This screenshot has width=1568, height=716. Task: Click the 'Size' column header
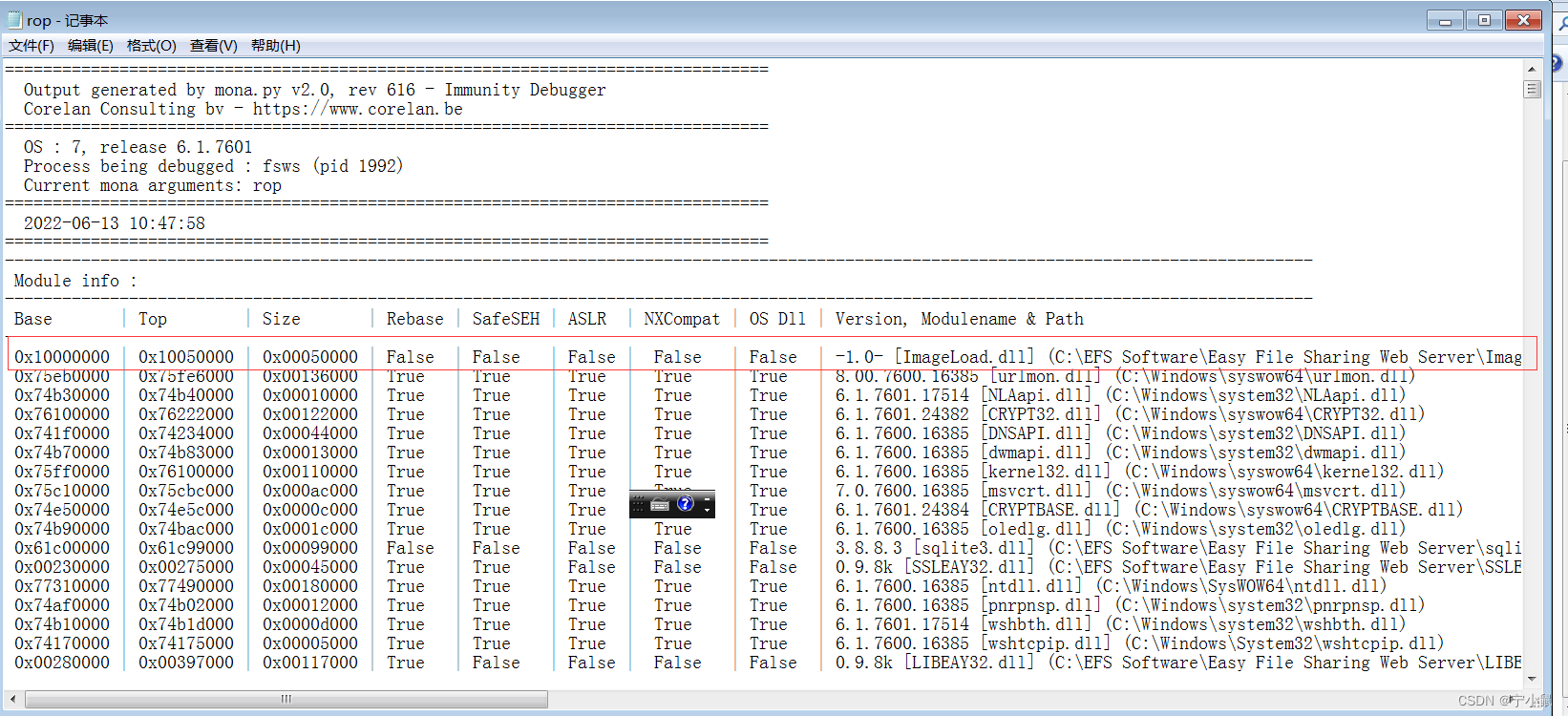tap(282, 319)
